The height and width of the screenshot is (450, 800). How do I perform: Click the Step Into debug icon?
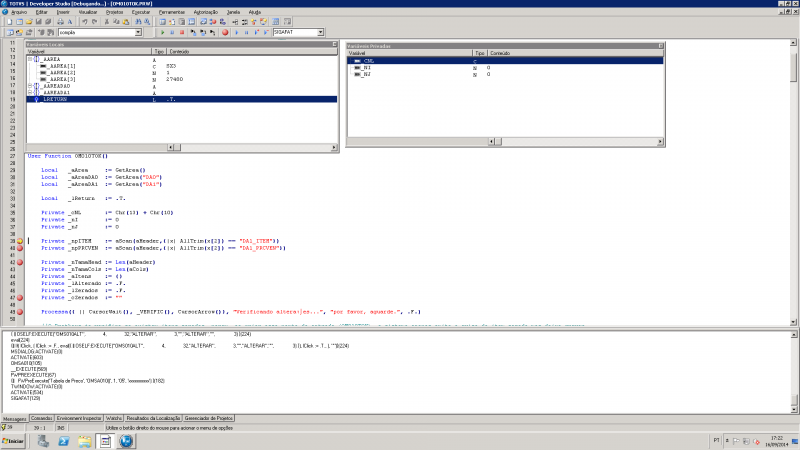pyautogui.click(x=193, y=32)
